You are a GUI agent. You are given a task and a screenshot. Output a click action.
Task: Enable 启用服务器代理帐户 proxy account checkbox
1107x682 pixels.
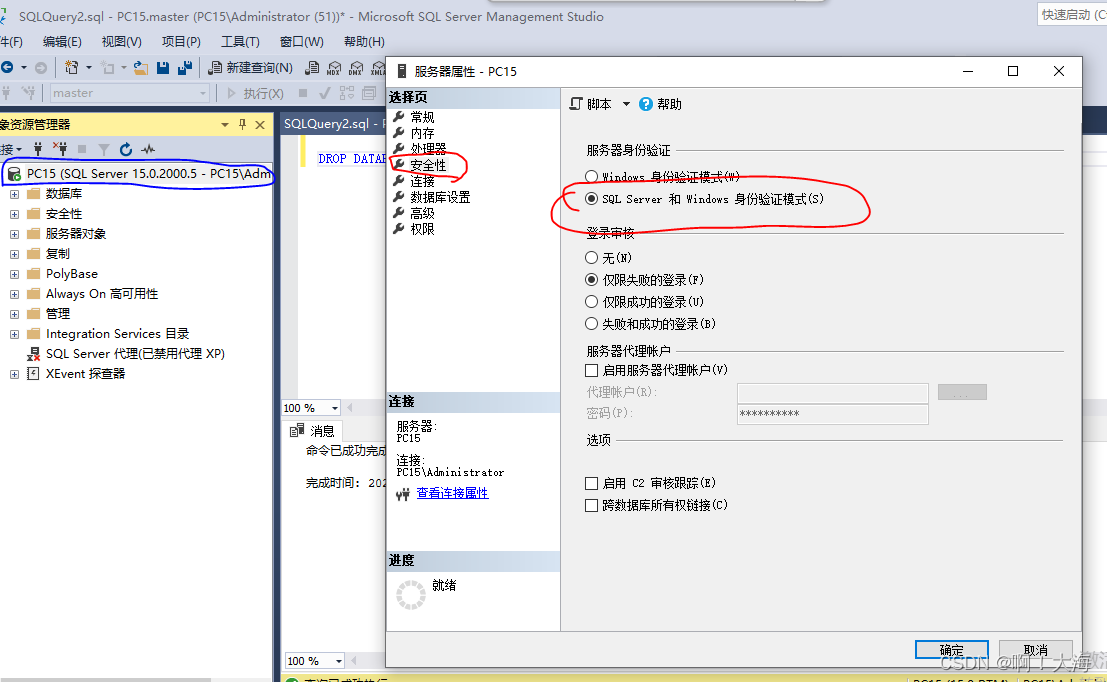click(591, 370)
